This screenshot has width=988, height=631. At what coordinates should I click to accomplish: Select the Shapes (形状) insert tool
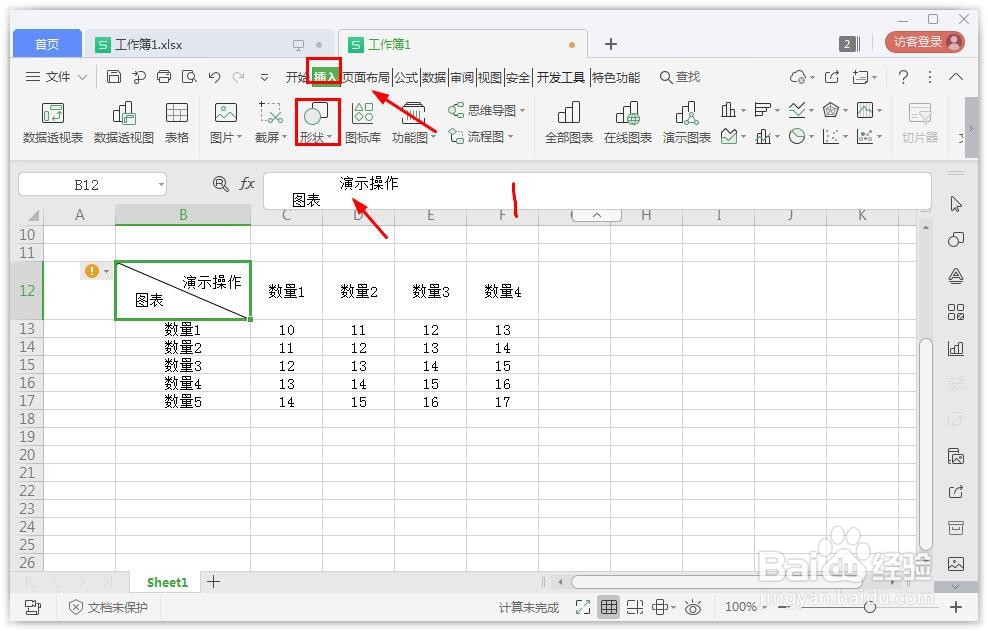(316, 120)
